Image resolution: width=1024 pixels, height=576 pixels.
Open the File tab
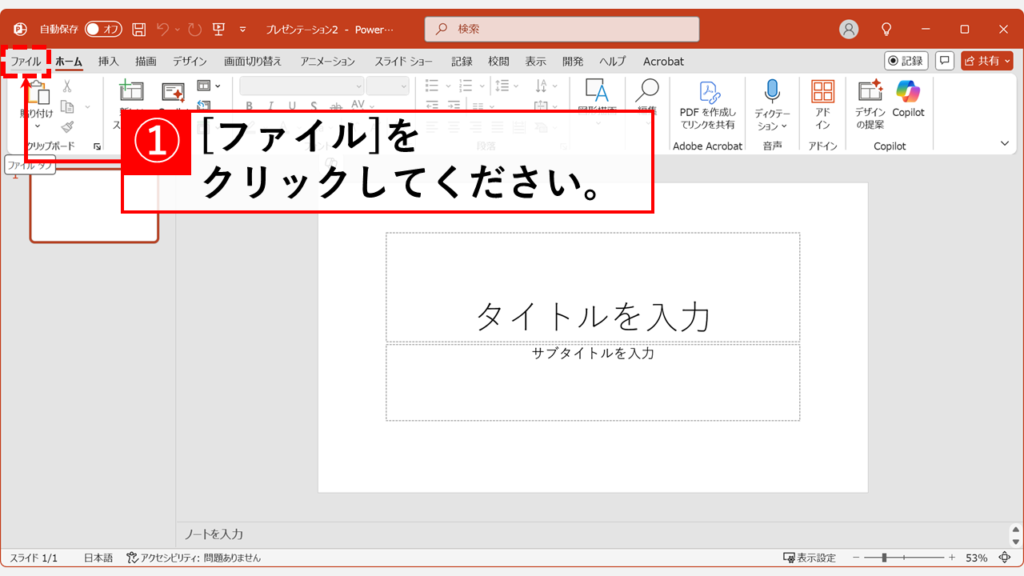(25, 61)
